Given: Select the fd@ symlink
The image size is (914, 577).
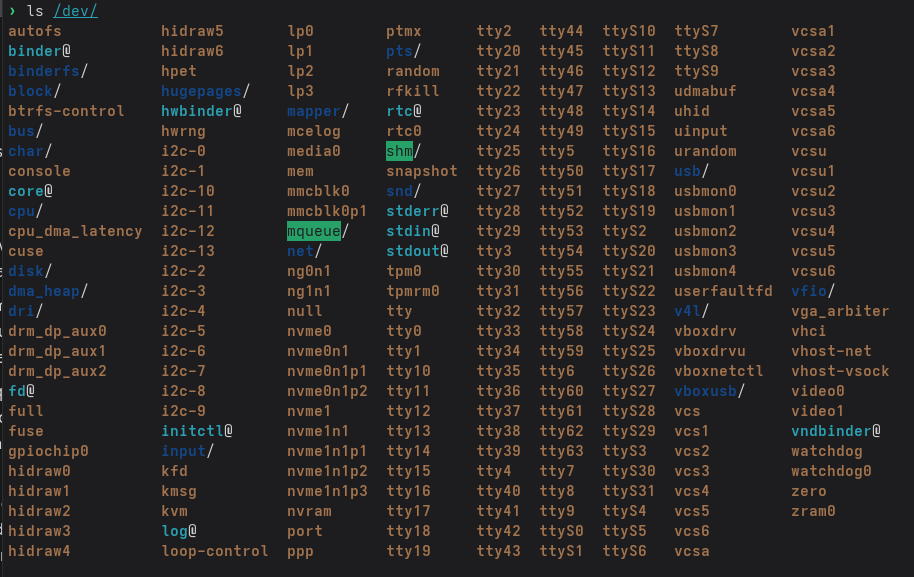Looking at the screenshot, I should pyautogui.click(x=22, y=391).
